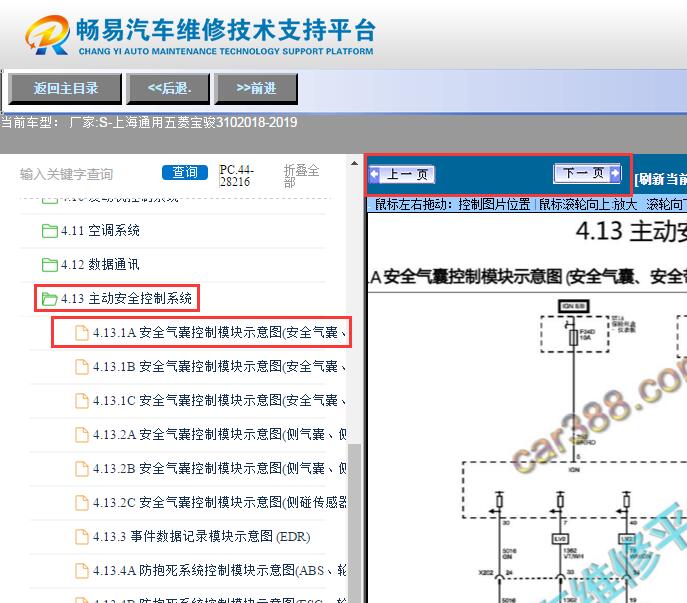Go to next page with 下一页
687x603 pixels.
587,173
